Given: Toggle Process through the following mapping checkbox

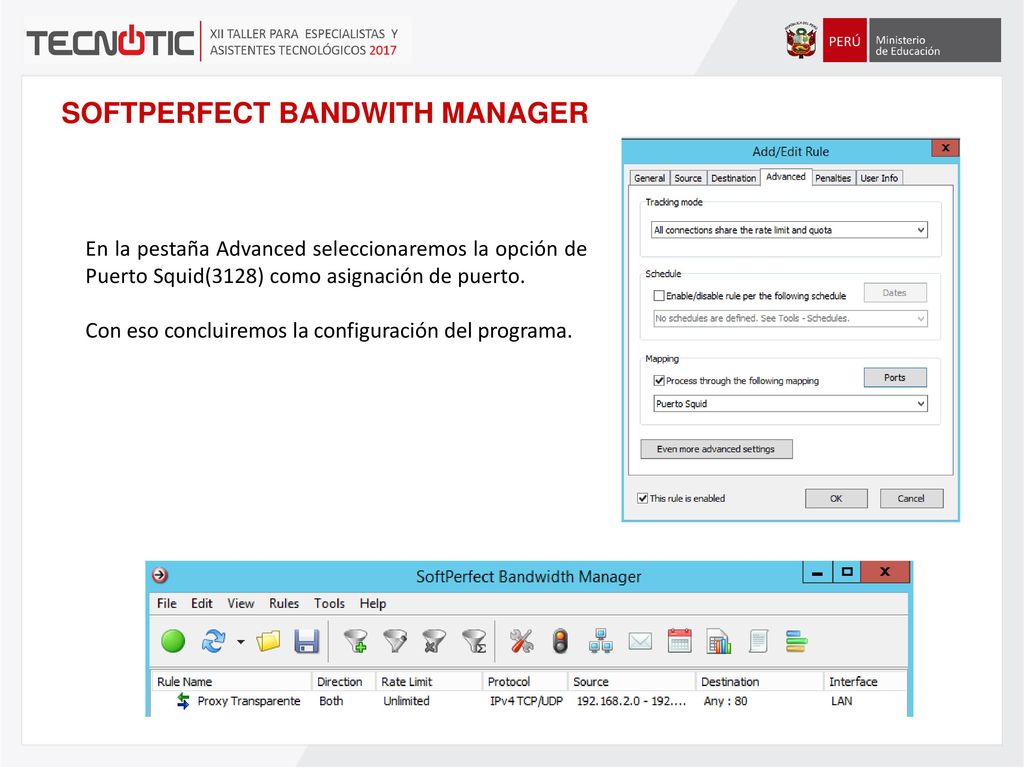Looking at the screenshot, I should click(x=659, y=381).
